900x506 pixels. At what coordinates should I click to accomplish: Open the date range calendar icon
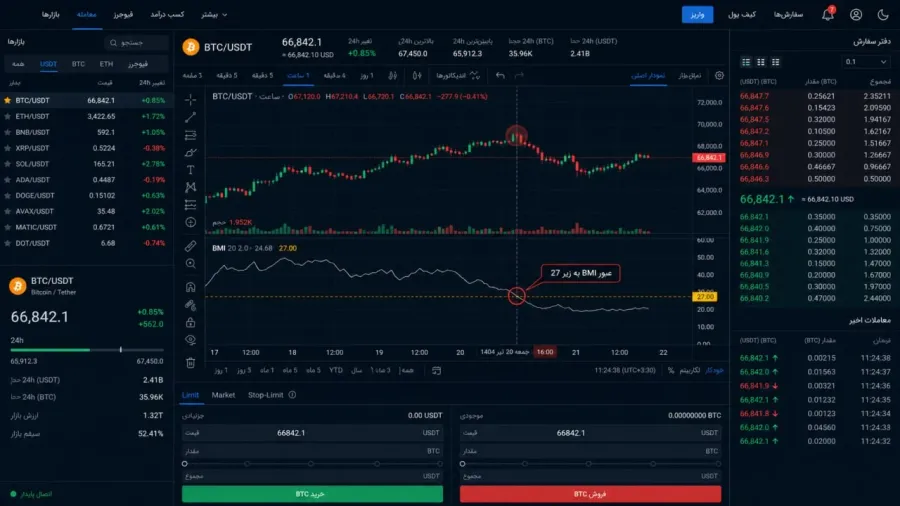click(436, 371)
